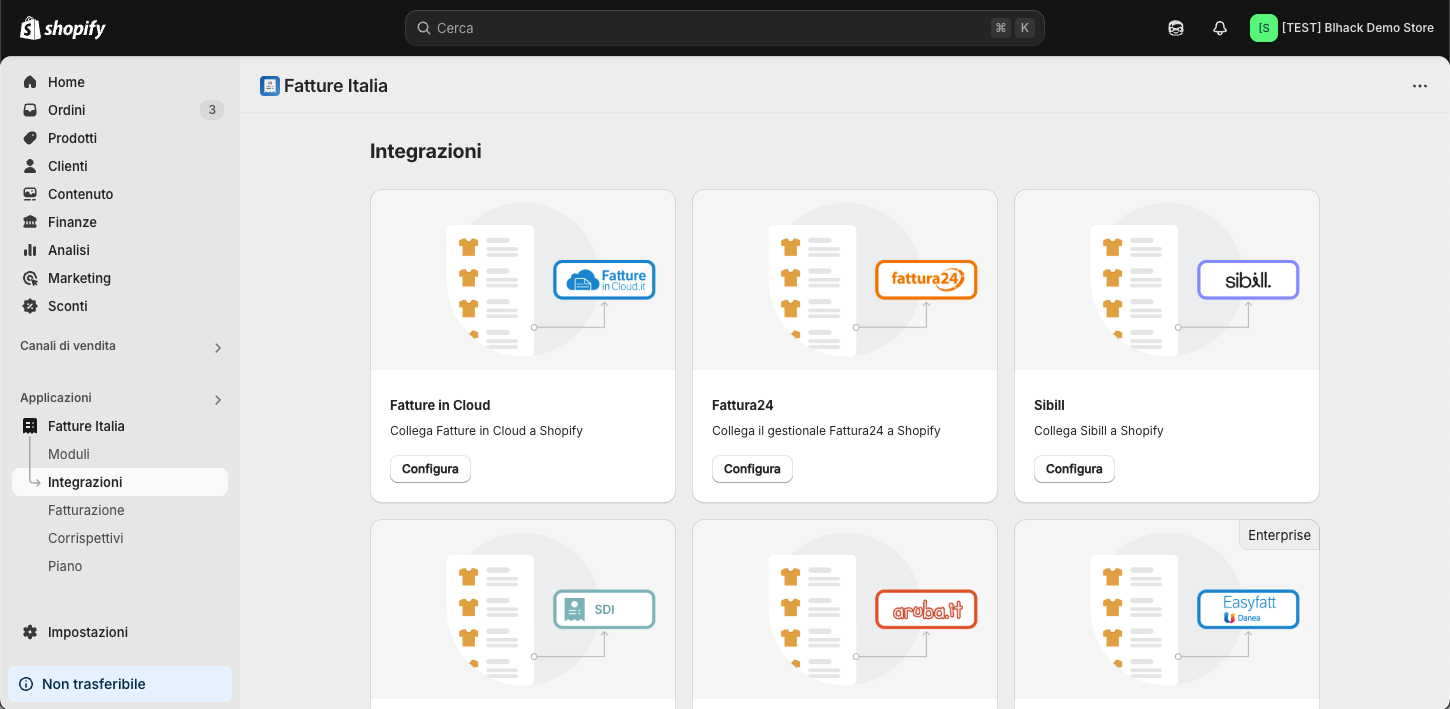Viewport: 1450px width, 709px height.
Task: Open Fatture Italia app in sidebar
Action: pos(120,426)
